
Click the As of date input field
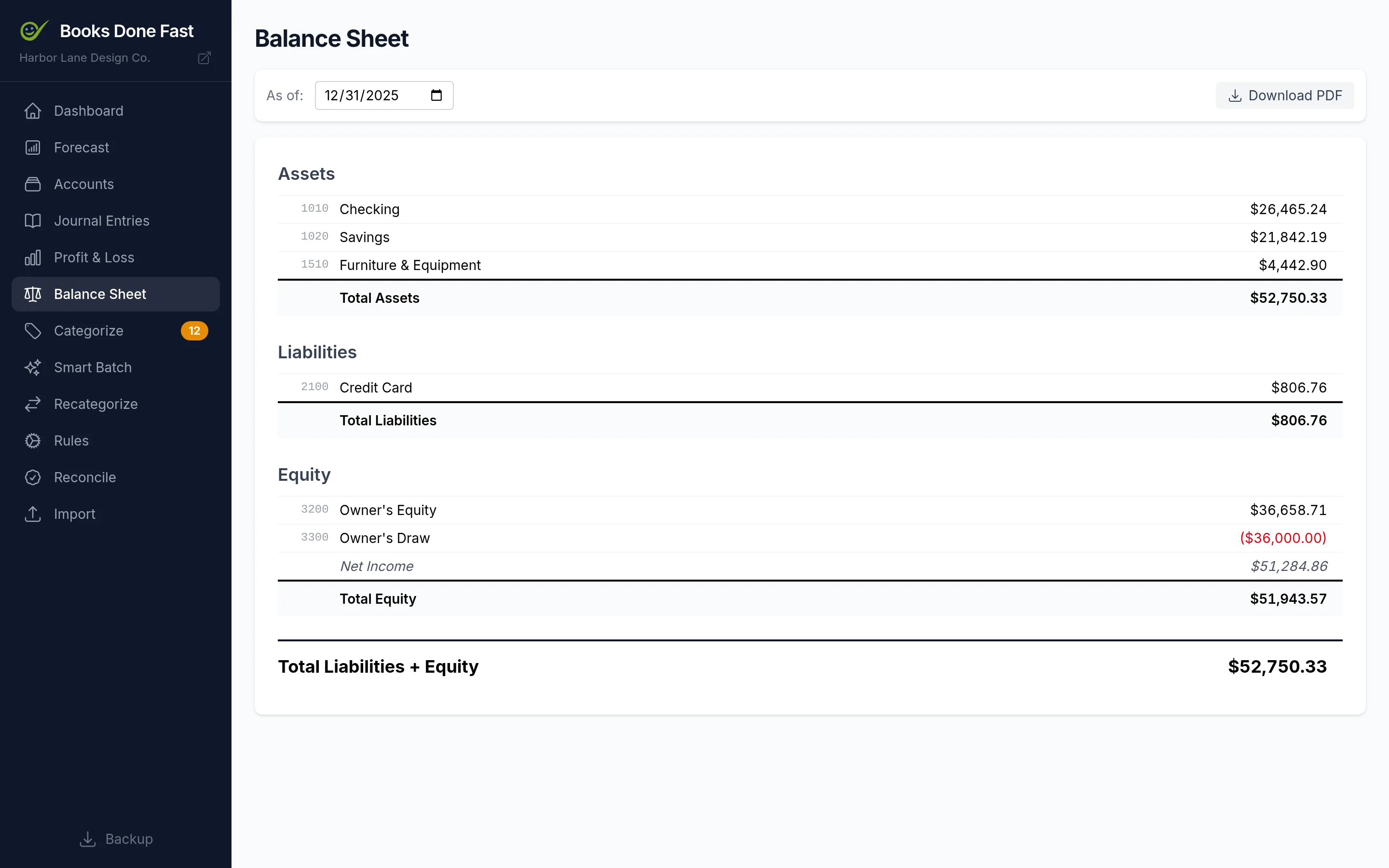384,95
